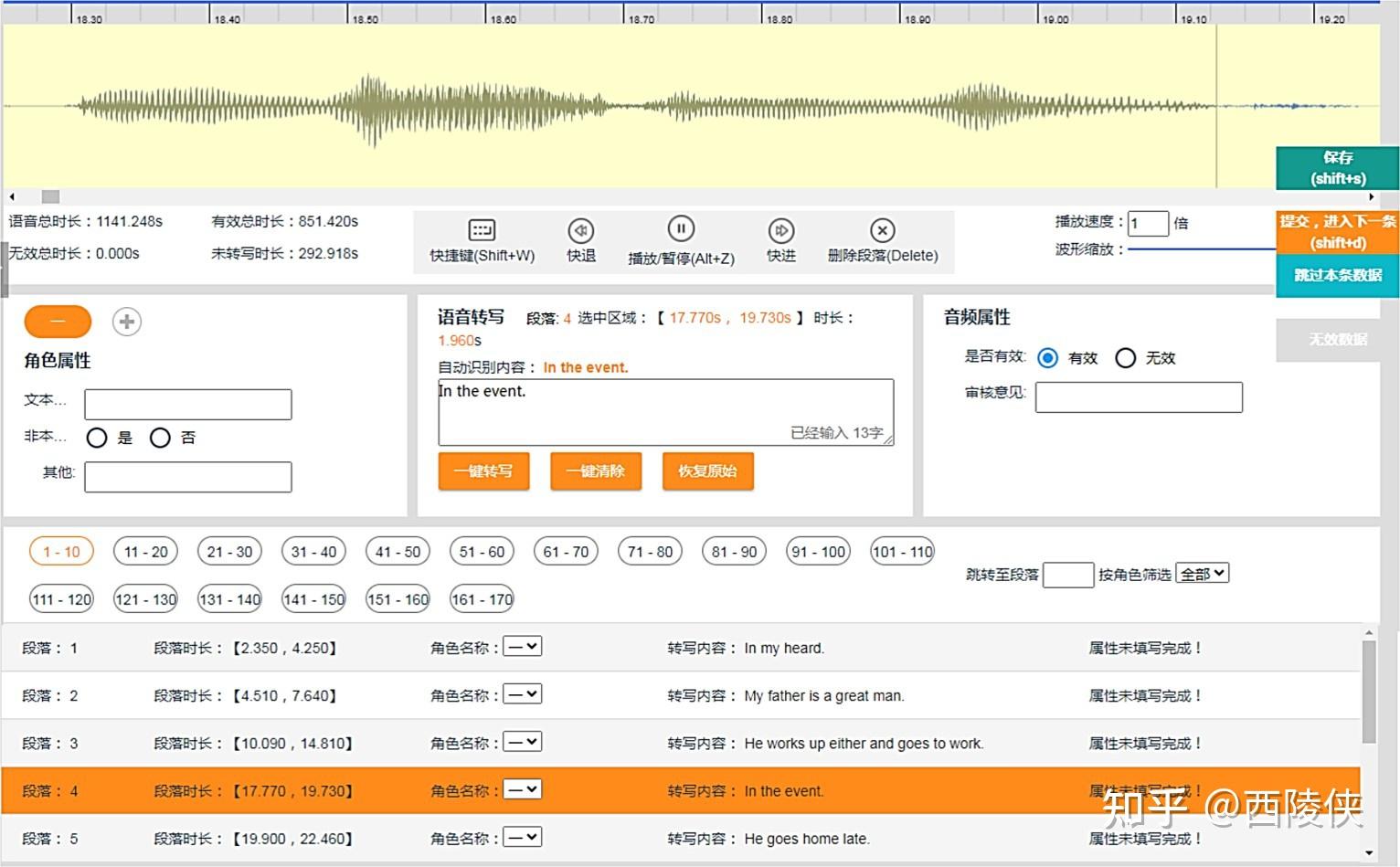Click the fast-forward 快进 icon

[x=780, y=230]
